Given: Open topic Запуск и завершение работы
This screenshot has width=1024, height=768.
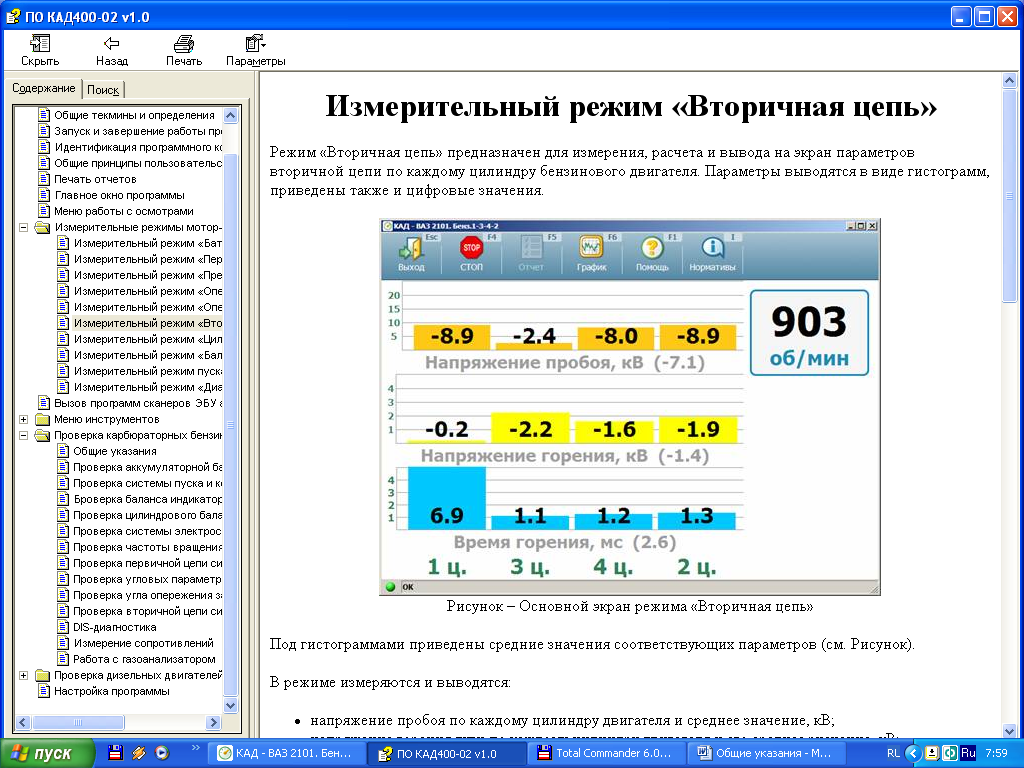Looking at the screenshot, I should (138, 131).
